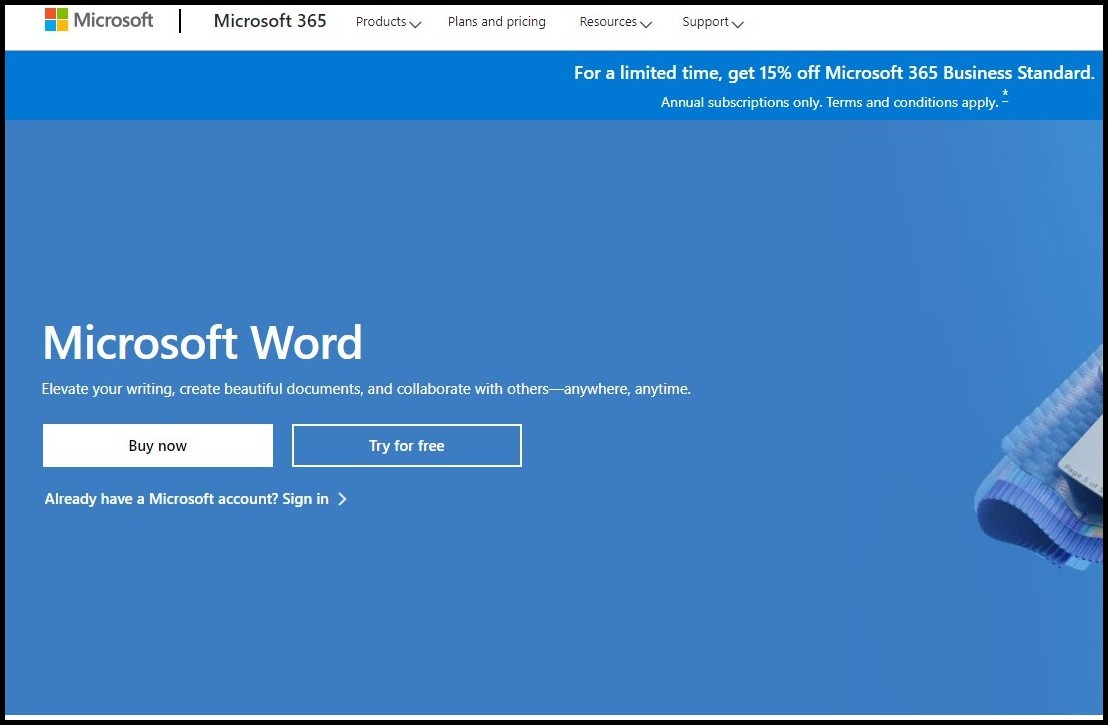This screenshot has width=1108, height=725.
Task: Open the Sign in link for existing accounts
Action: [x=196, y=499]
